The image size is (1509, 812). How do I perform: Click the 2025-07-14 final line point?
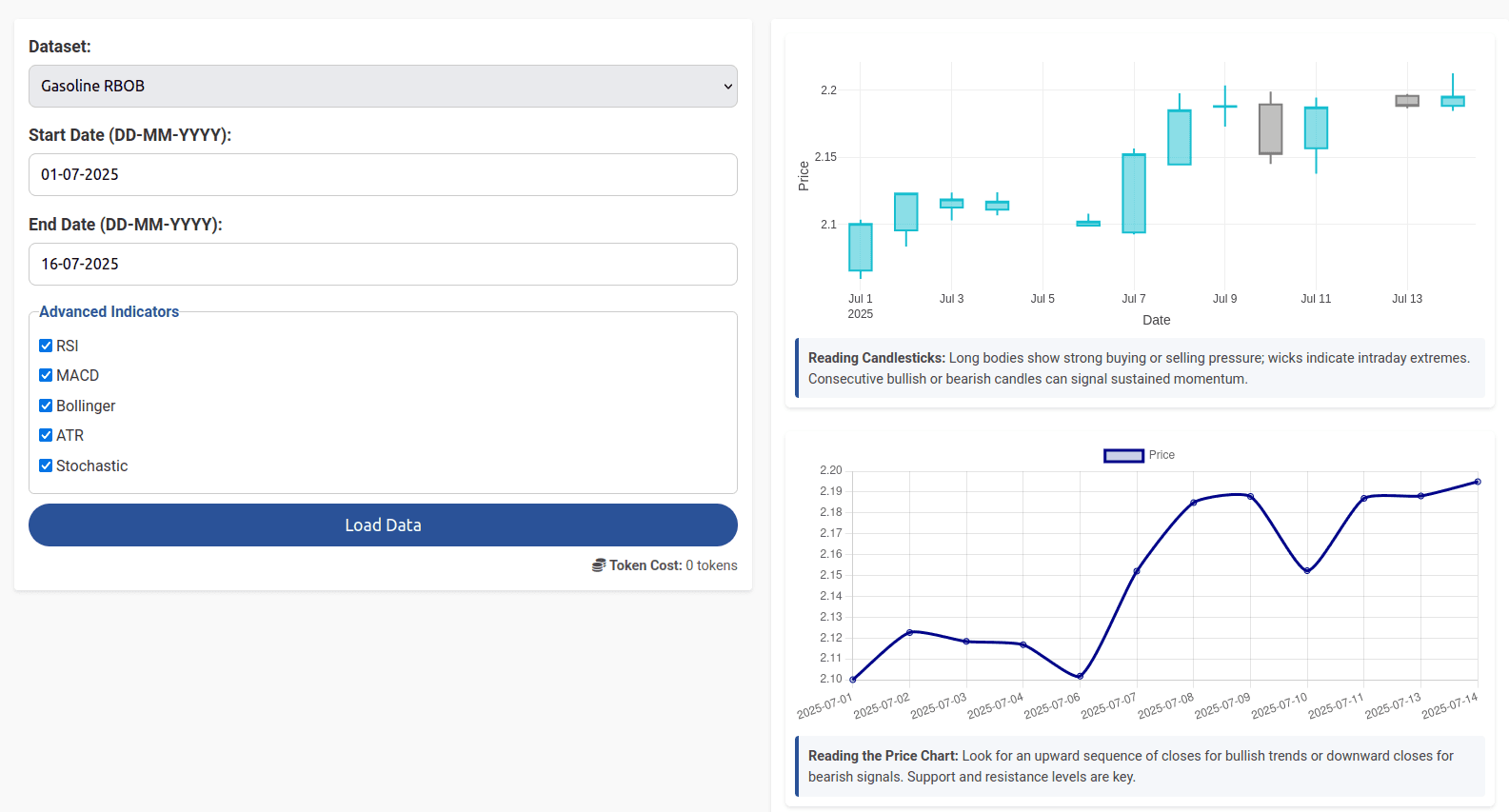(x=1478, y=482)
